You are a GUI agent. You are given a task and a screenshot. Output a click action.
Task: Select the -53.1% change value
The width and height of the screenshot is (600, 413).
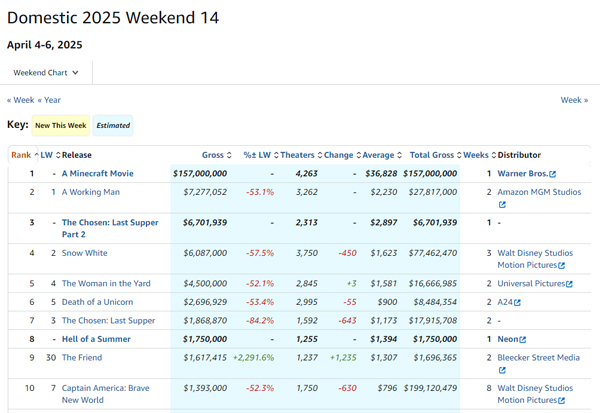click(x=260, y=192)
